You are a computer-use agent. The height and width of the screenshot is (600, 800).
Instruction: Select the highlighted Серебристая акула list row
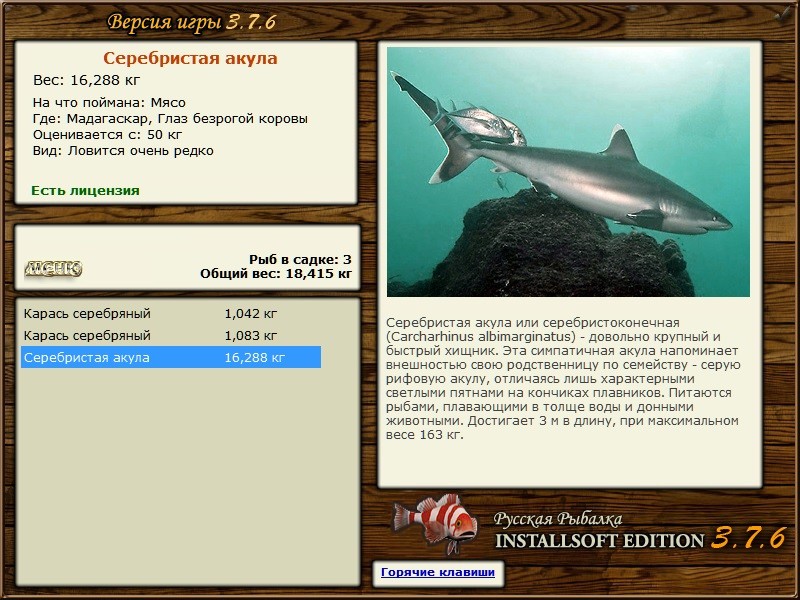pos(170,357)
